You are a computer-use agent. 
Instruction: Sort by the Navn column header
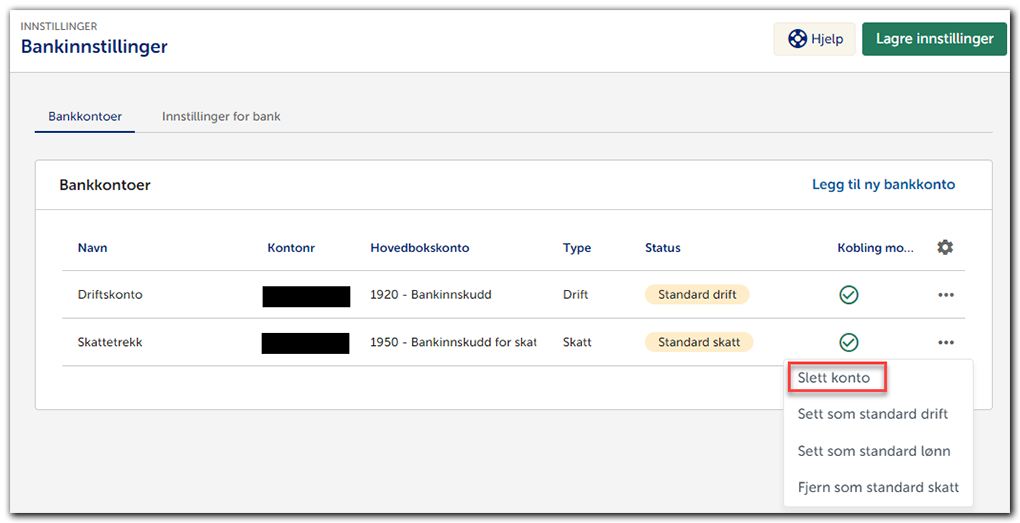coord(93,248)
